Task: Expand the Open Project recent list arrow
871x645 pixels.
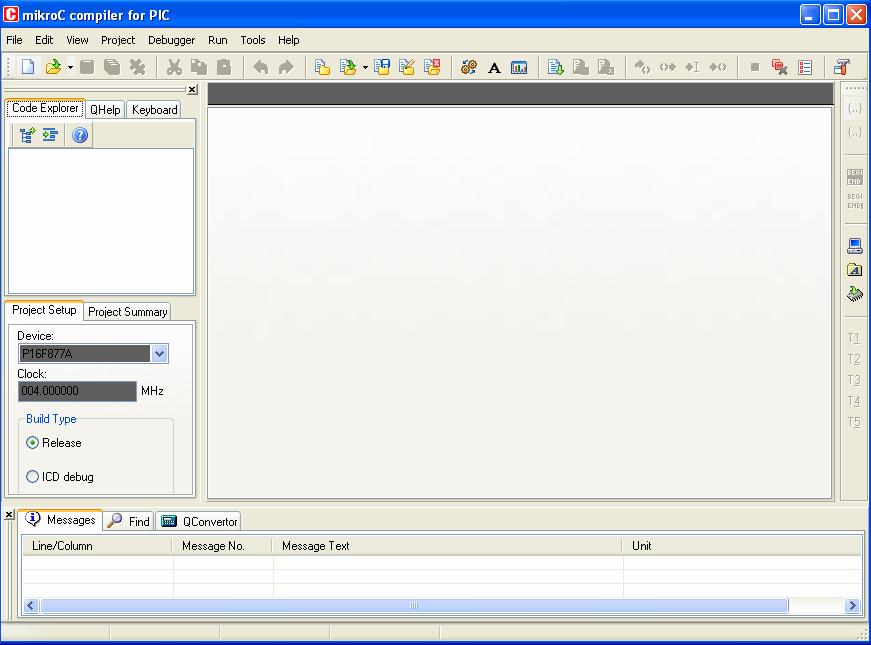Action: [x=365, y=67]
